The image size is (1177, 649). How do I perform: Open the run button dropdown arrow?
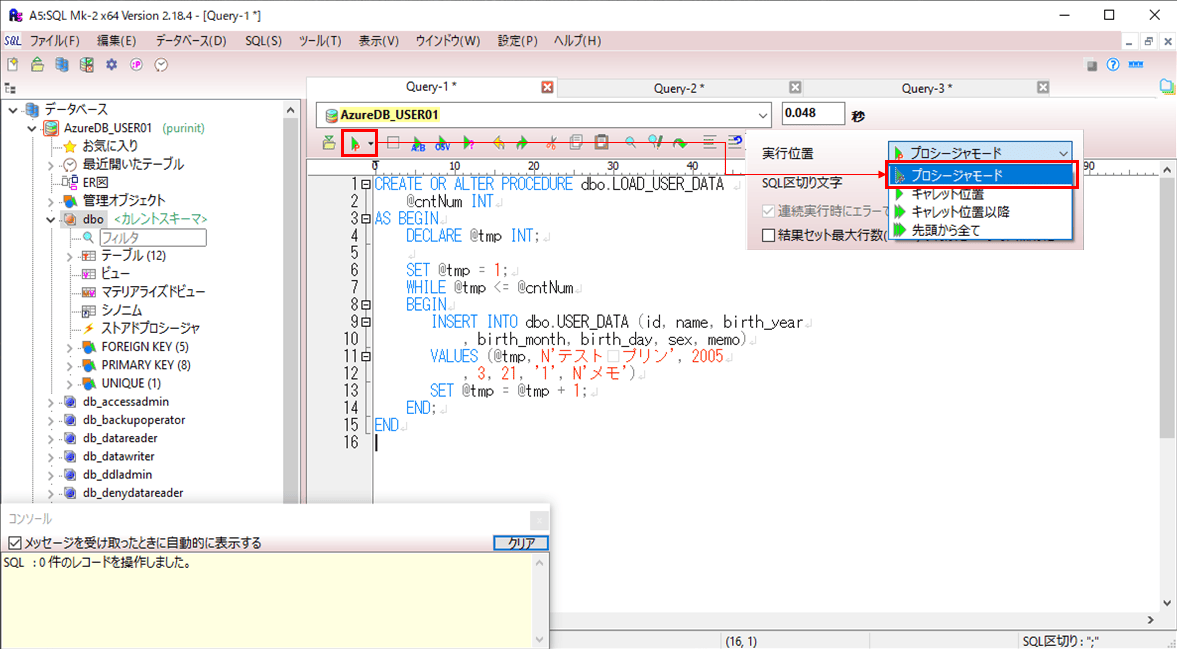[371, 143]
